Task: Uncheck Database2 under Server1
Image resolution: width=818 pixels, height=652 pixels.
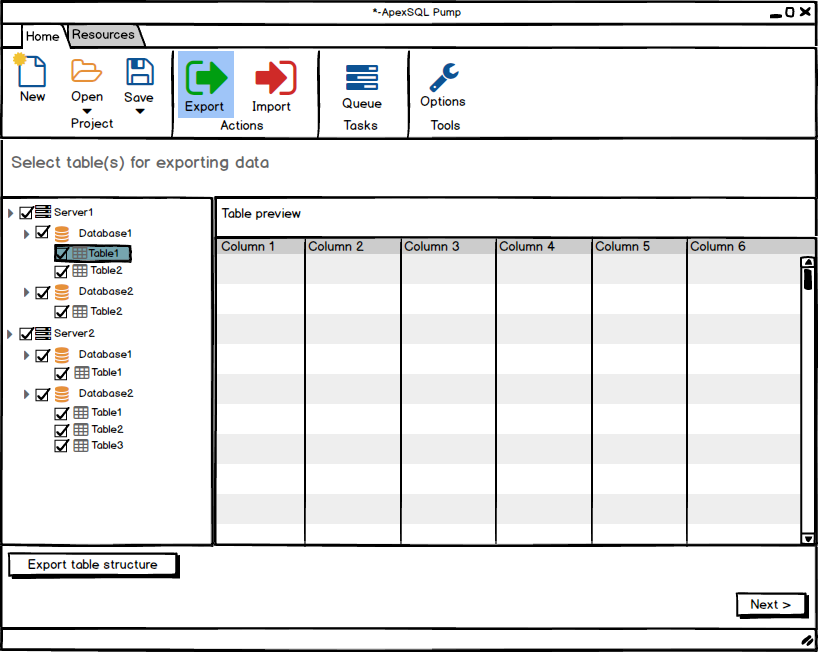Action: click(43, 292)
